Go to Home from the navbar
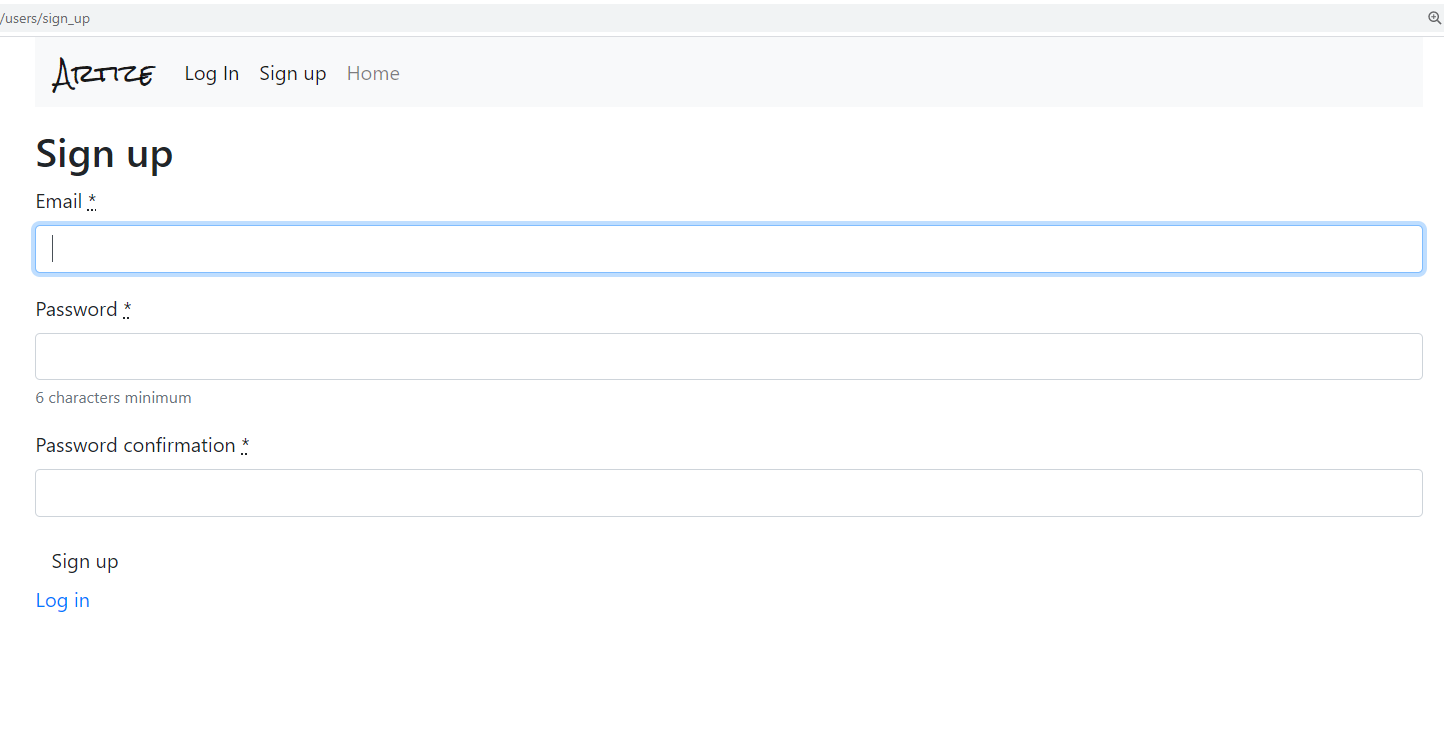Image resolution: width=1444 pixels, height=733 pixels. [x=373, y=73]
